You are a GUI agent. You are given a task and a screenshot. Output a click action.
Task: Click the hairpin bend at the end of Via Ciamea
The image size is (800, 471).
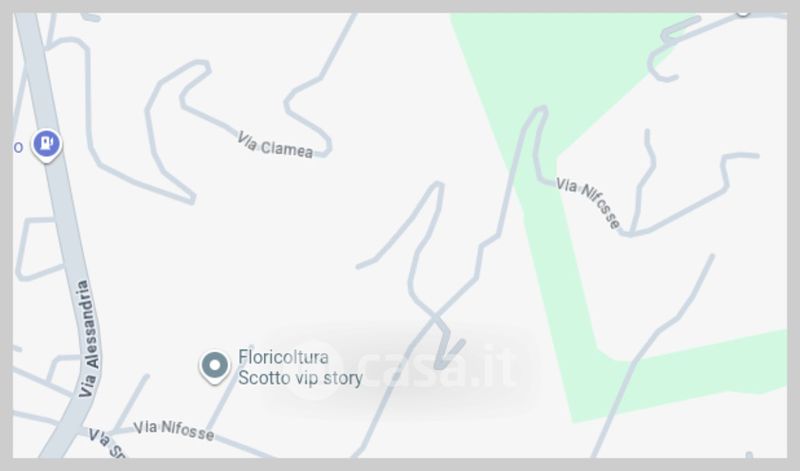point(326,147)
